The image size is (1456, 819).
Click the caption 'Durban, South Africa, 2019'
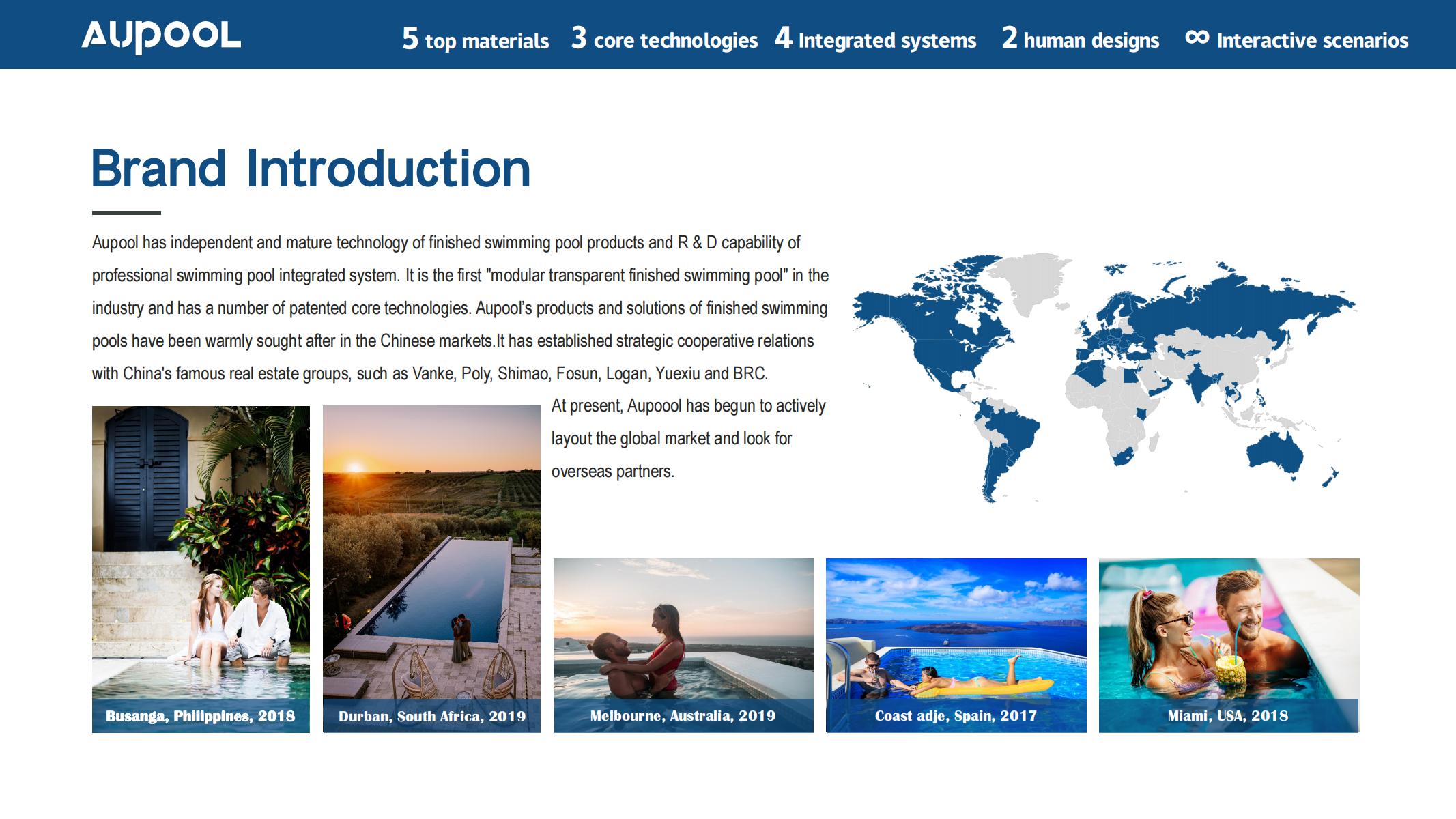coord(432,716)
